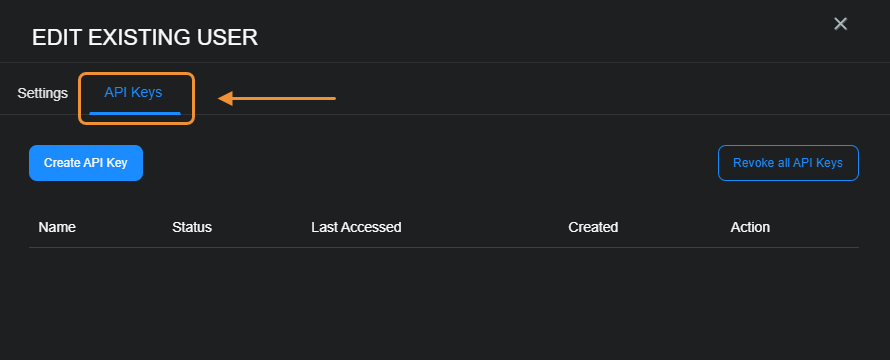Viewport: 890px width, 360px height.
Task: Open the API Keys tab
Action: tap(133, 92)
